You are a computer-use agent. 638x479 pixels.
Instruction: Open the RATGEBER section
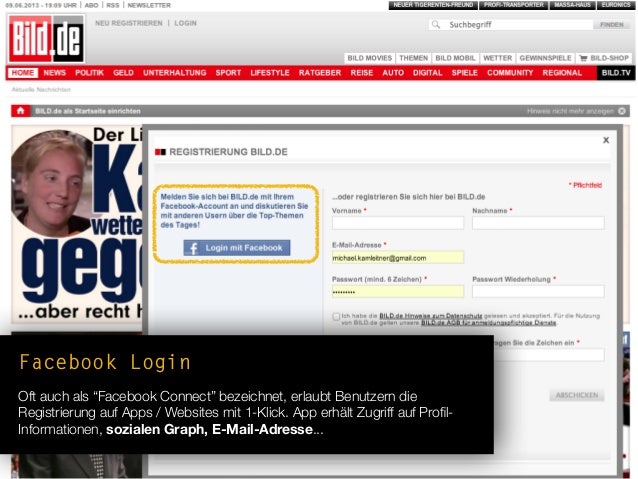(320, 73)
